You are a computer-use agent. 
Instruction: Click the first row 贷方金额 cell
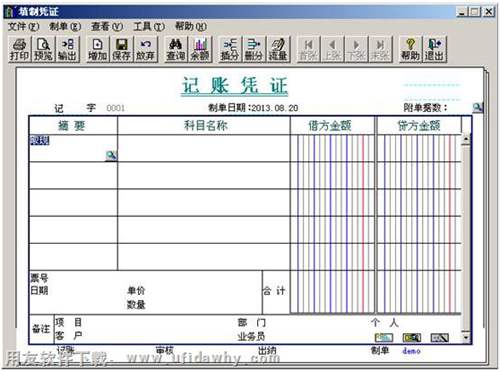pos(419,148)
